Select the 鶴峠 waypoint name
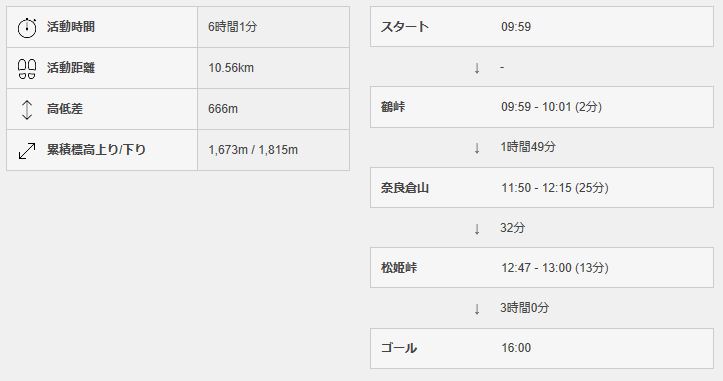This screenshot has width=723, height=381. [393, 107]
